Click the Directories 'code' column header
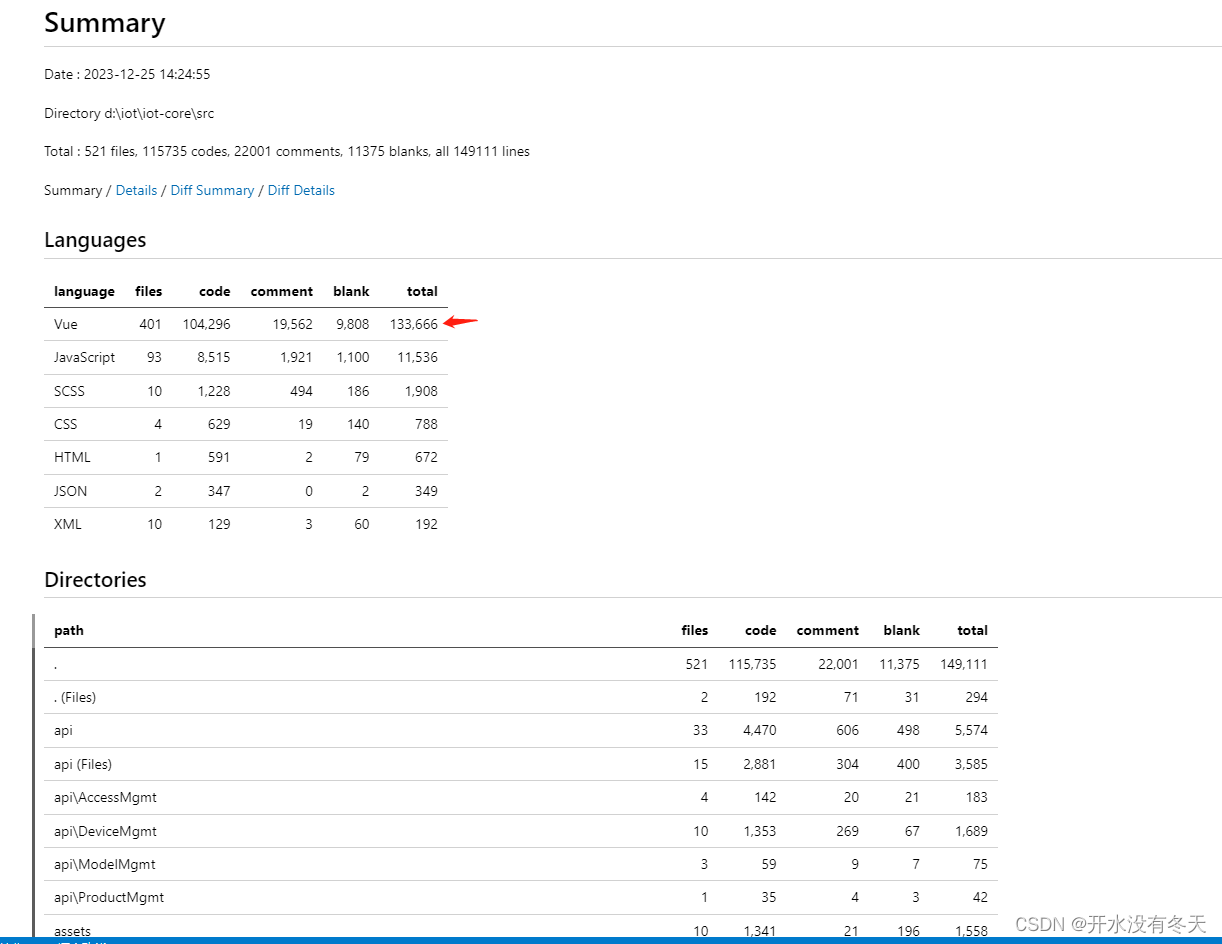This screenshot has width=1222, height=944. point(760,631)
